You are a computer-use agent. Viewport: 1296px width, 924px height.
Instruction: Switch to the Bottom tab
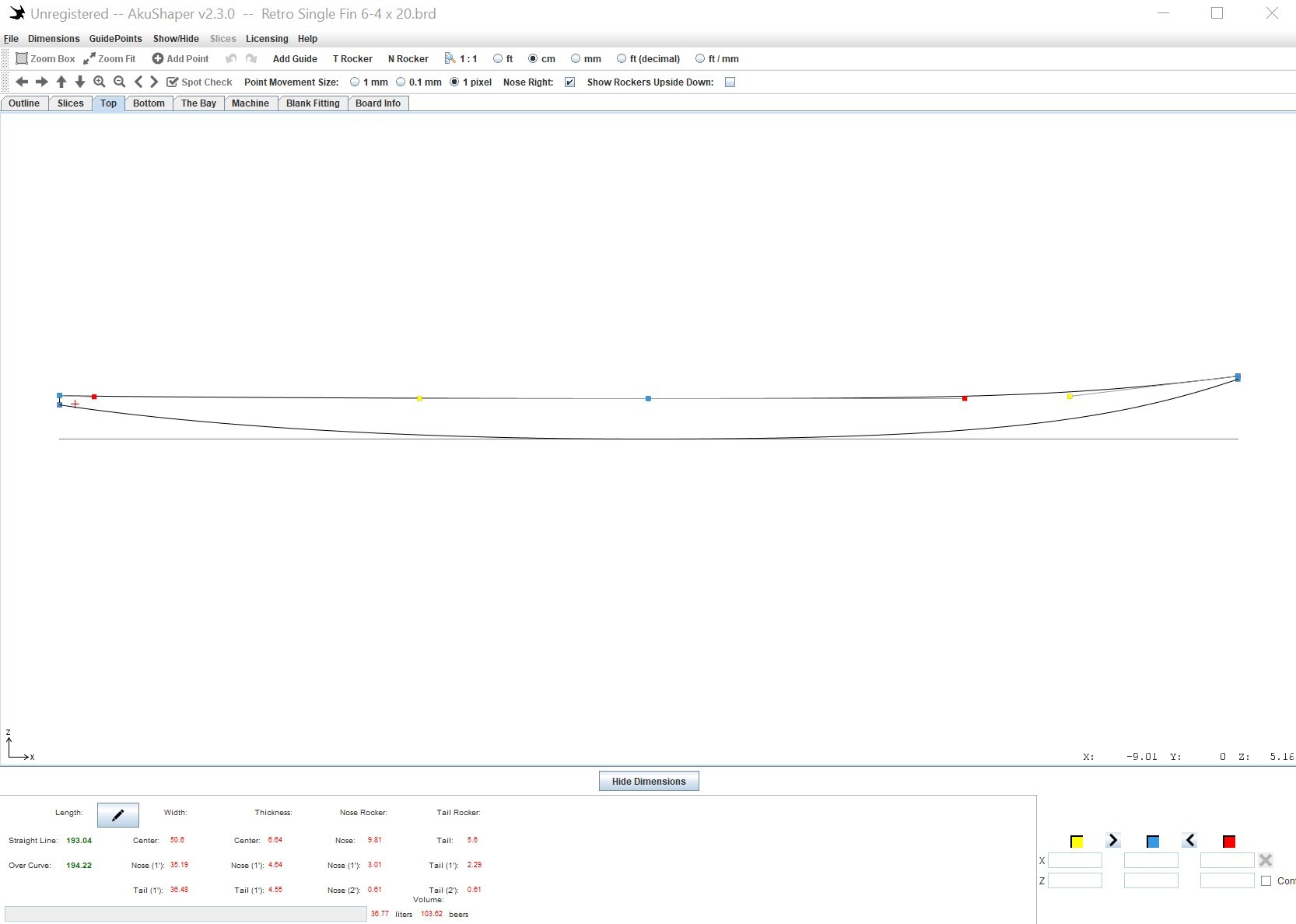(149, 103)
